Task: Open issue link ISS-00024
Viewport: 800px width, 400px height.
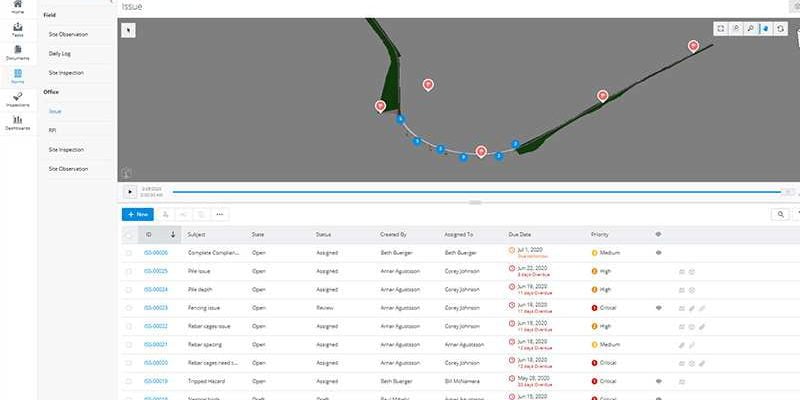Action: point(155,289)
